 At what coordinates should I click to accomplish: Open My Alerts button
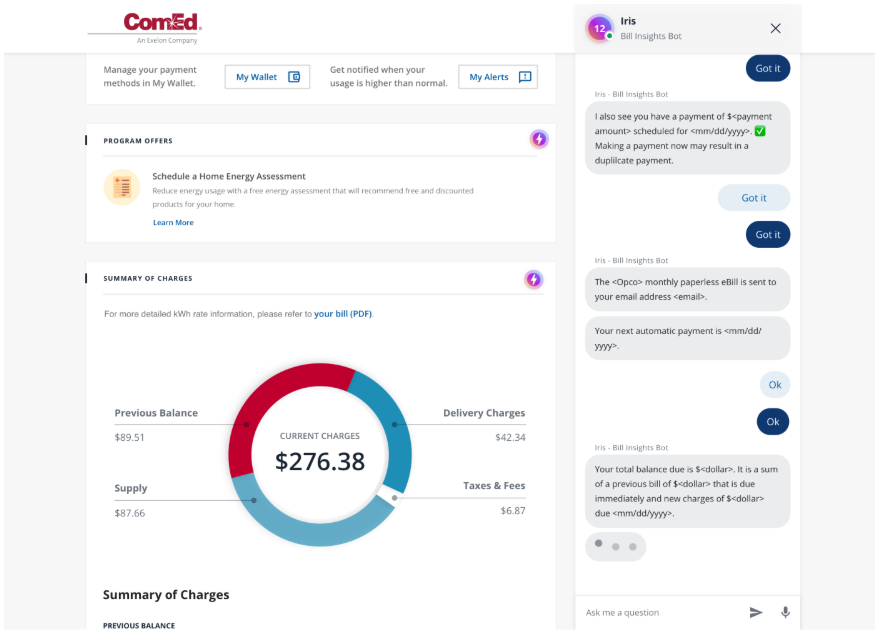[498, 77]
